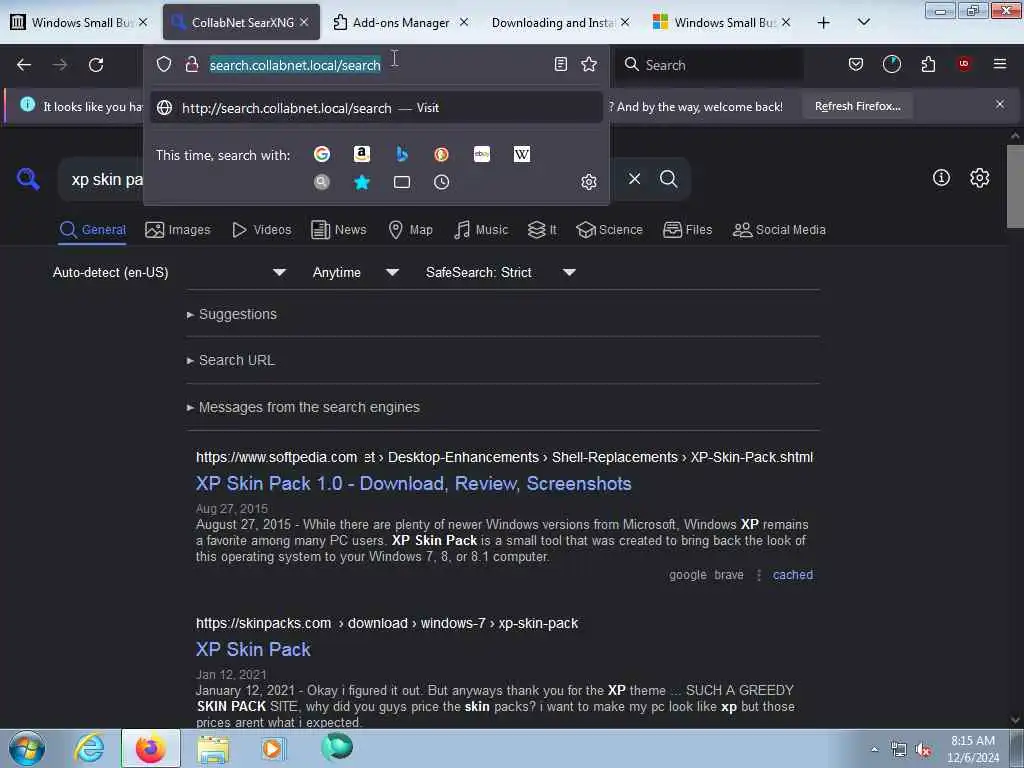Select the Images search category
The height and width of the screenshot is (768, 1024).
tap(178, 230)
